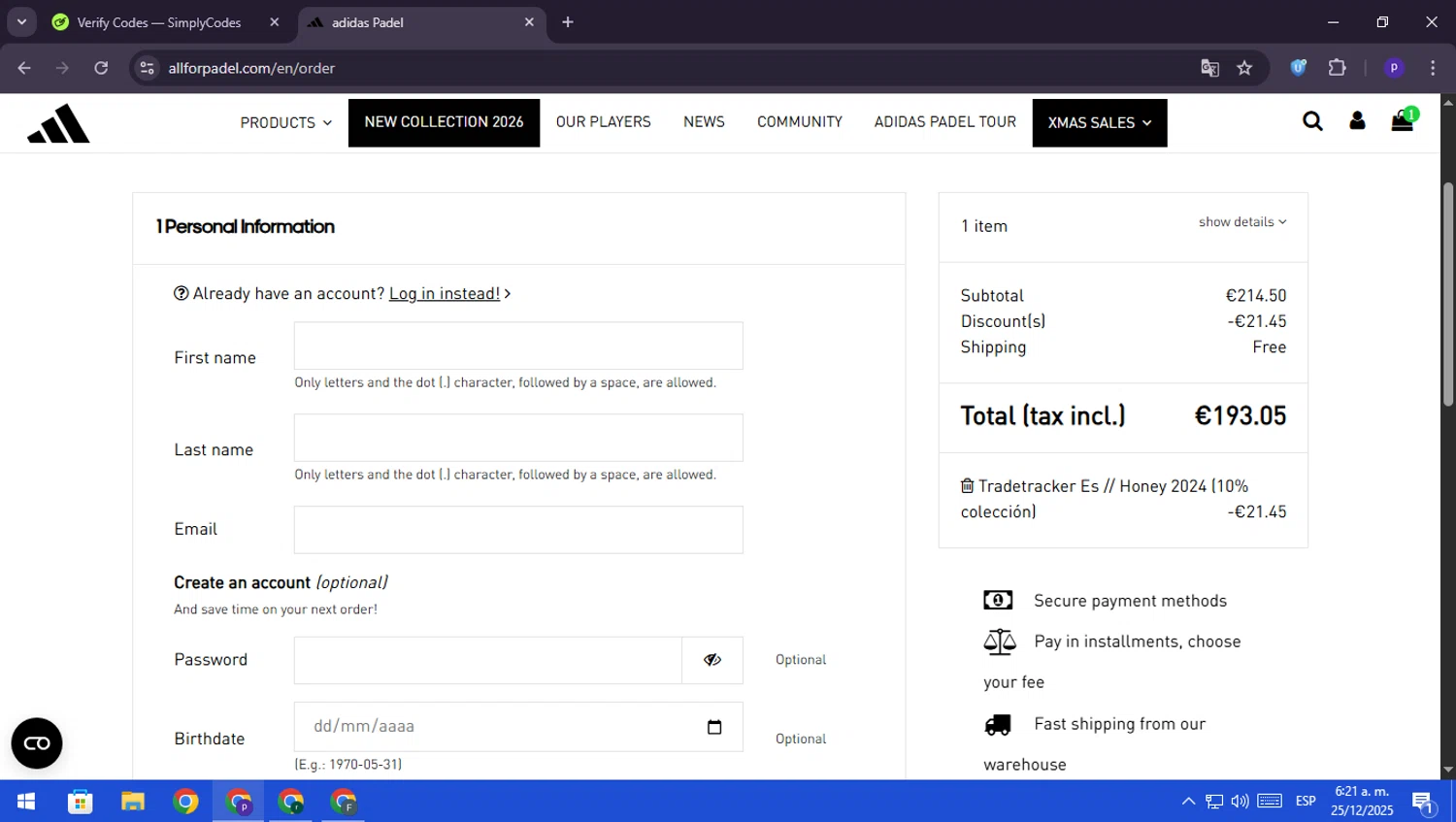Click the ESP language indicator

point(1306,802)
